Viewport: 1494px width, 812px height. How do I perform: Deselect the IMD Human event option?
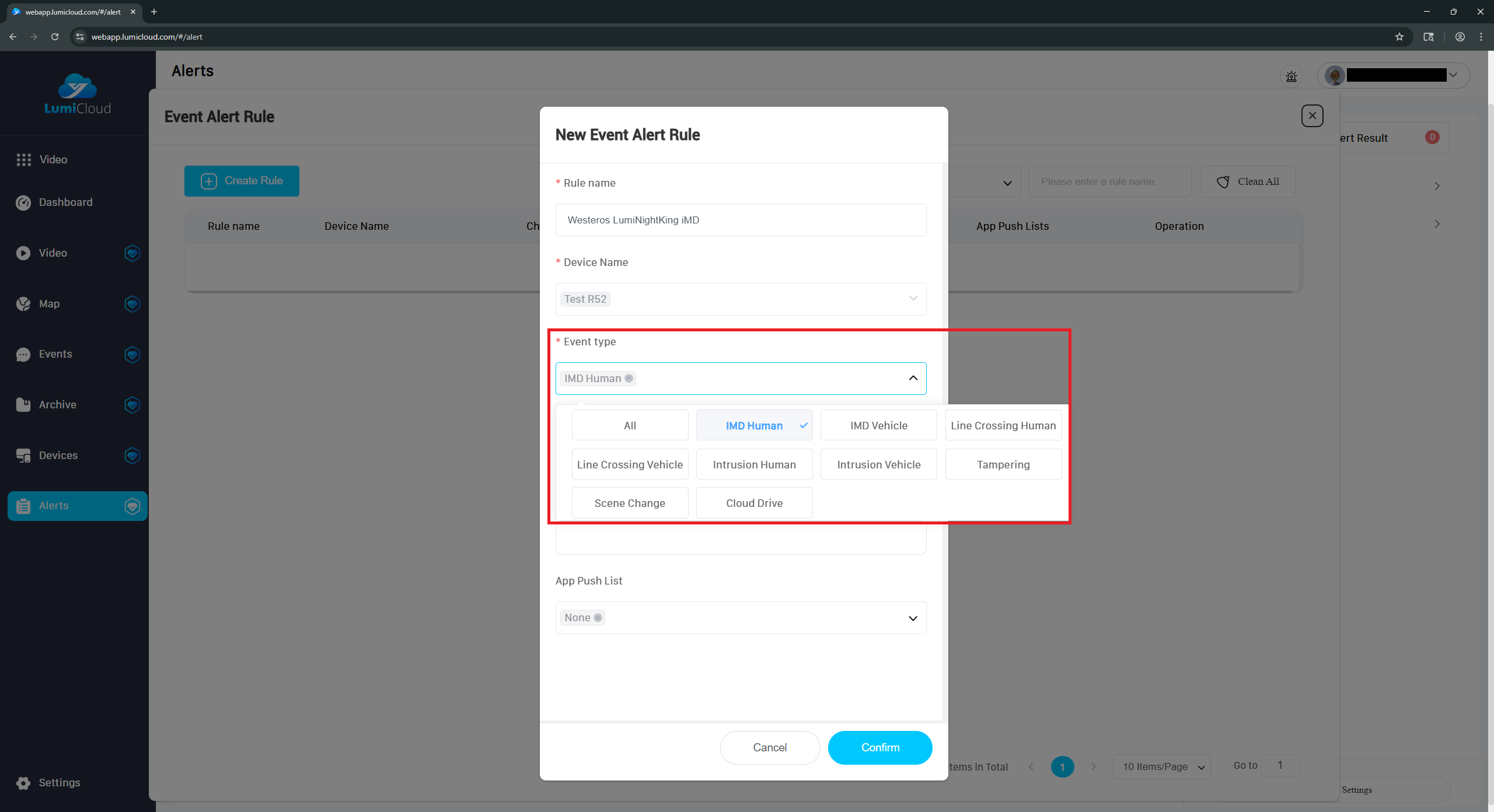click(754, 425)
